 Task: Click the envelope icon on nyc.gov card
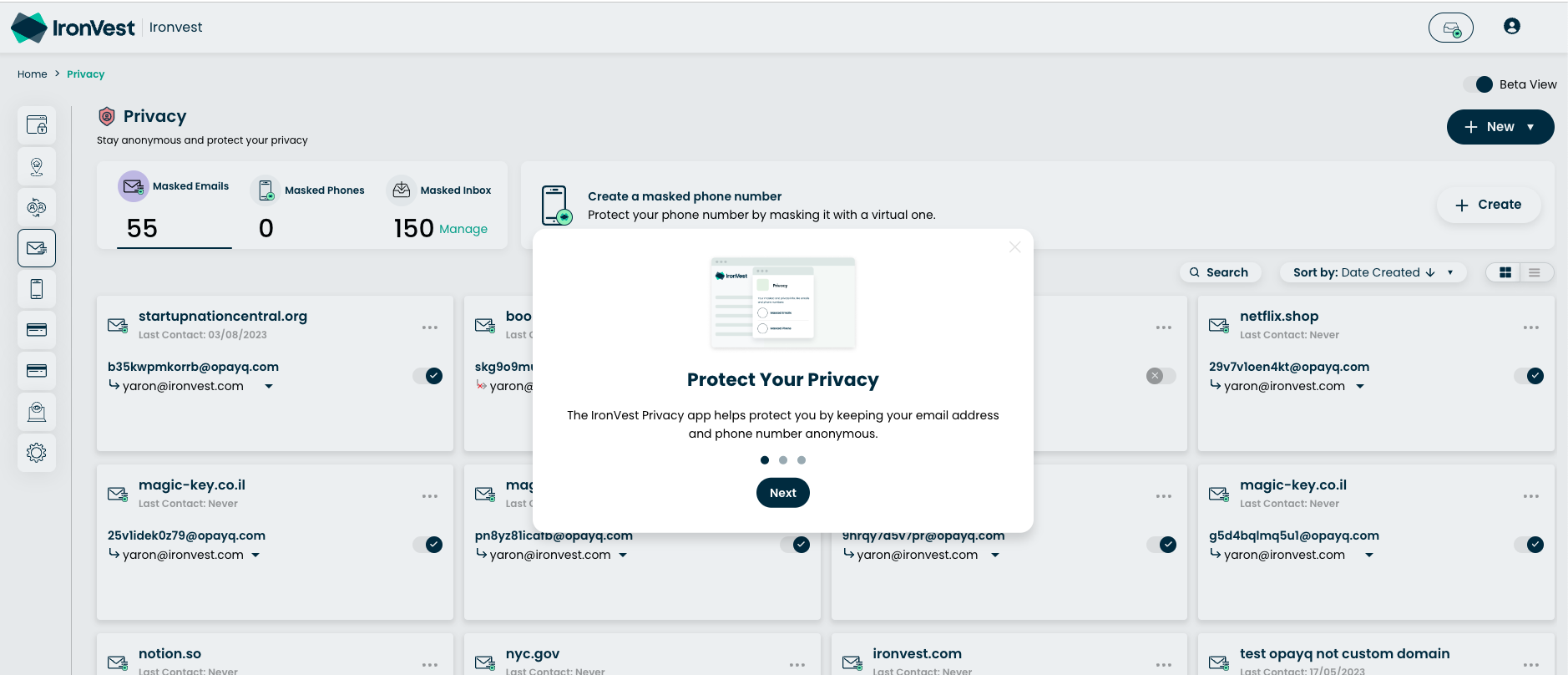click(x=485, y=662)
